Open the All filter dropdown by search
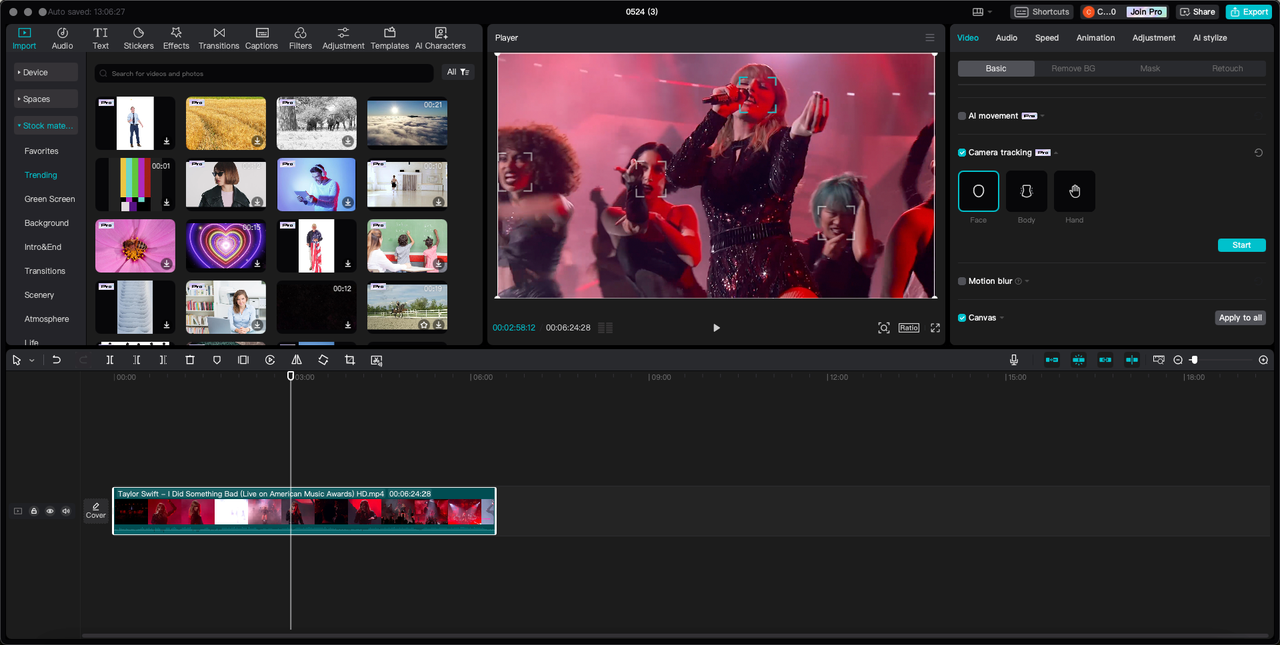 coord(458,72)
